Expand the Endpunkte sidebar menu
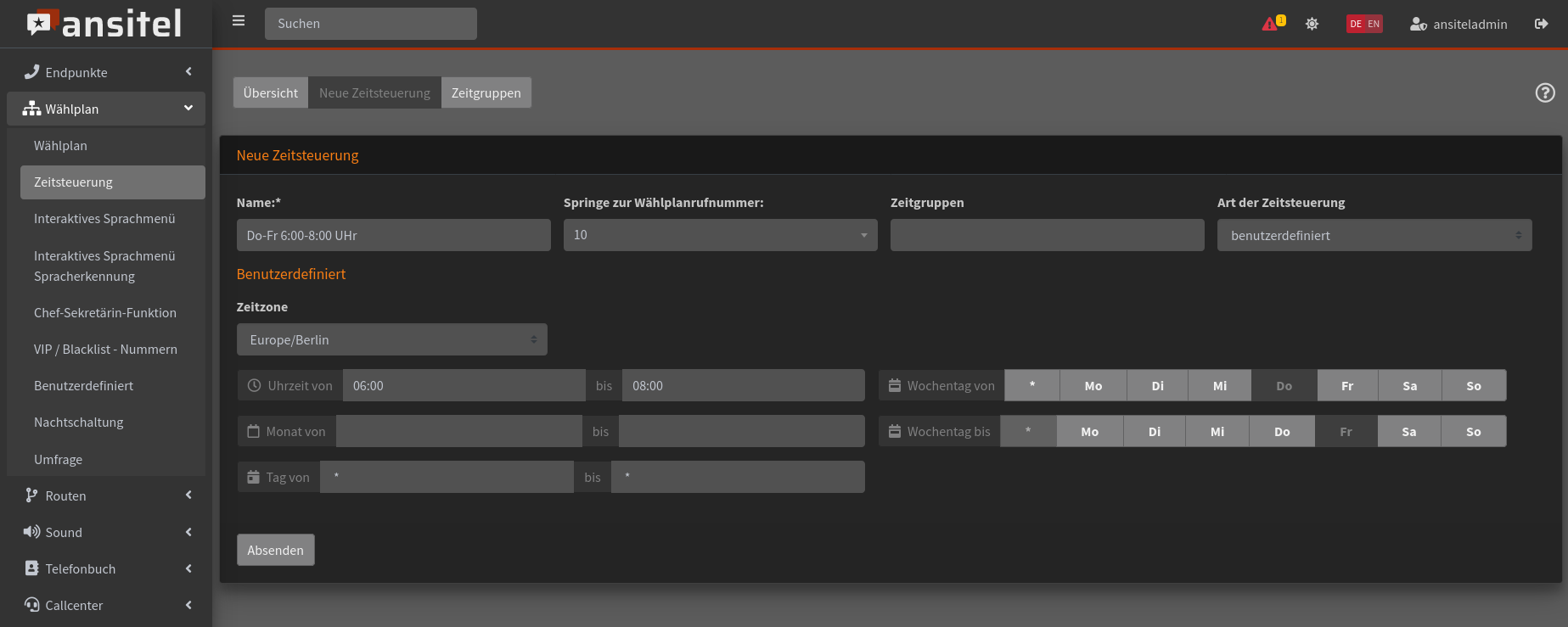1568x627 pixels. point(106,73)
